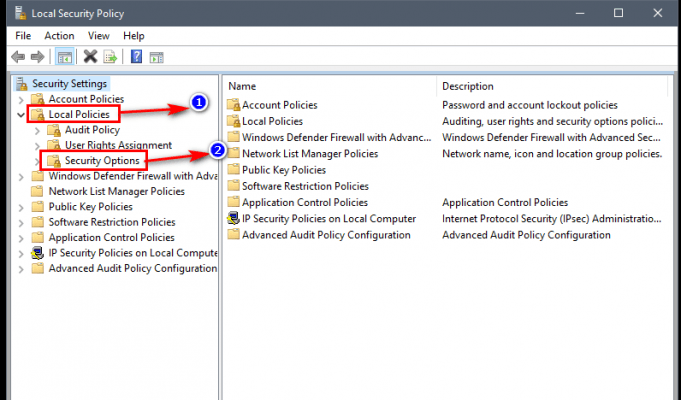Click Account Policies folder icon in tree
Screen dimensions: 681x400
38,99
